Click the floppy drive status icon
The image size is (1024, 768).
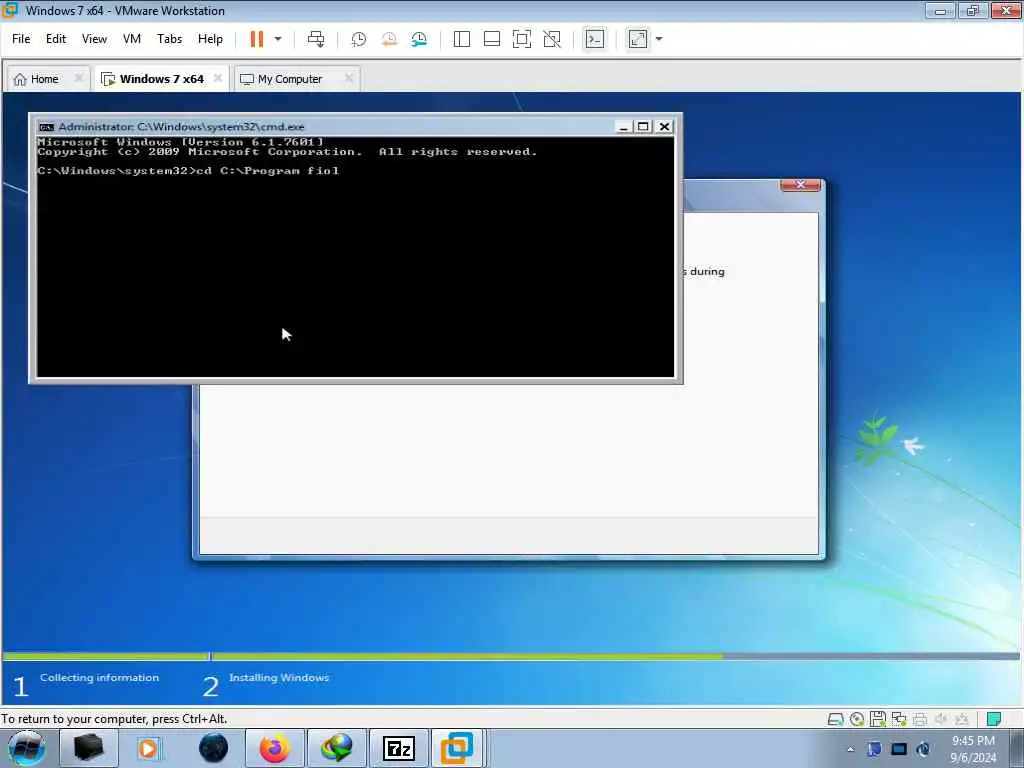[878, 719]
